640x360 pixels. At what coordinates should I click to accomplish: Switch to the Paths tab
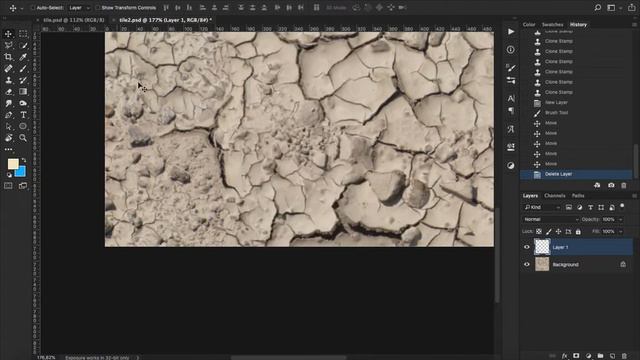pos(578,196)
